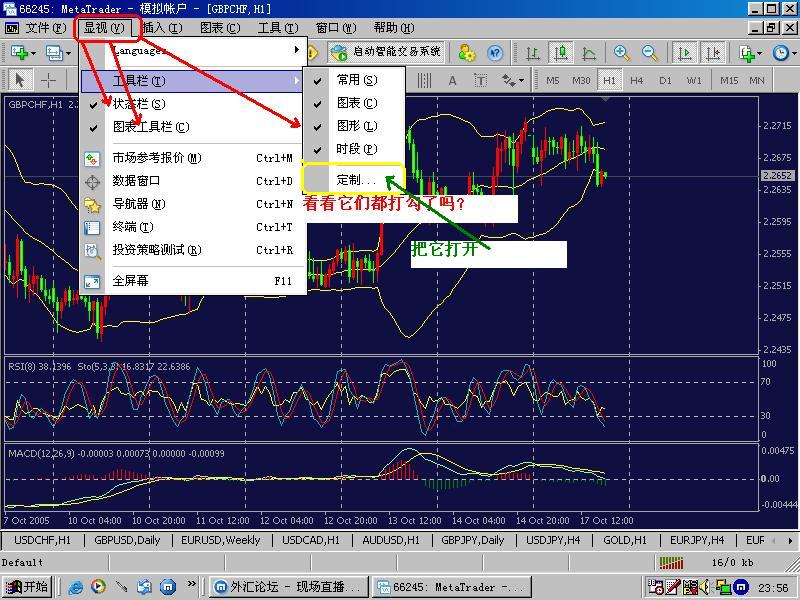800x600 pixels.
Task: Click the help question mark icon
Action: coord(494,53)
